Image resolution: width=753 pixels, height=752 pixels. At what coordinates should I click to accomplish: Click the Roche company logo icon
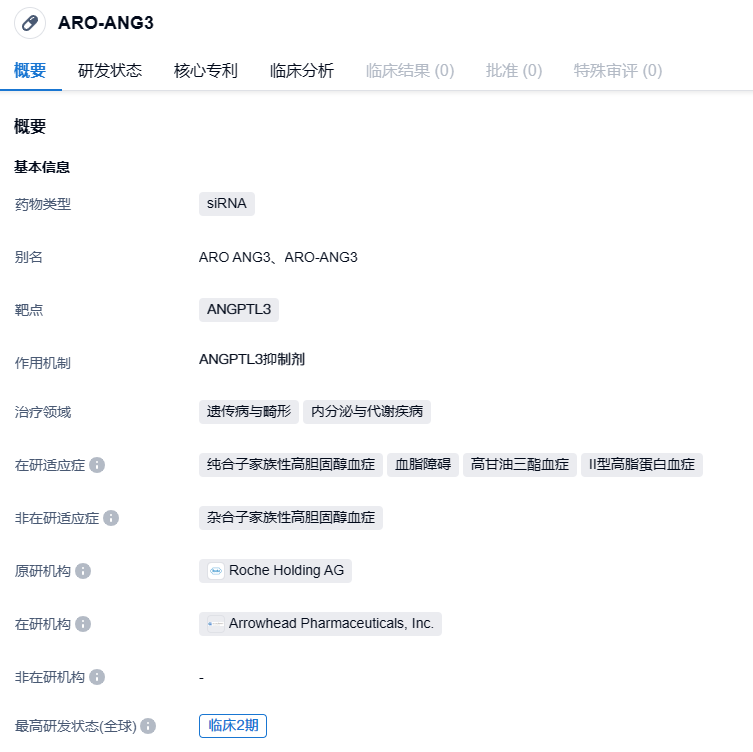216,571
